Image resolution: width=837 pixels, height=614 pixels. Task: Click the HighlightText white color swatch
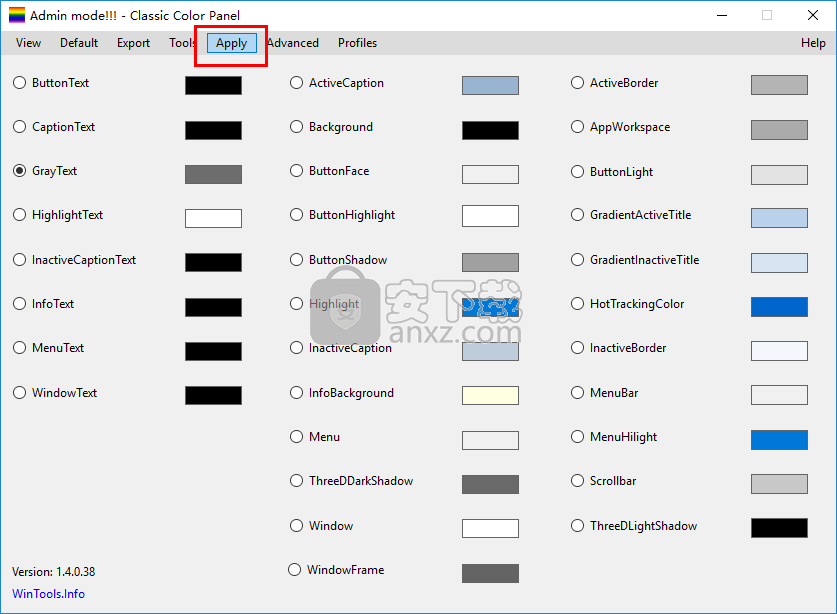pos(214,218)
